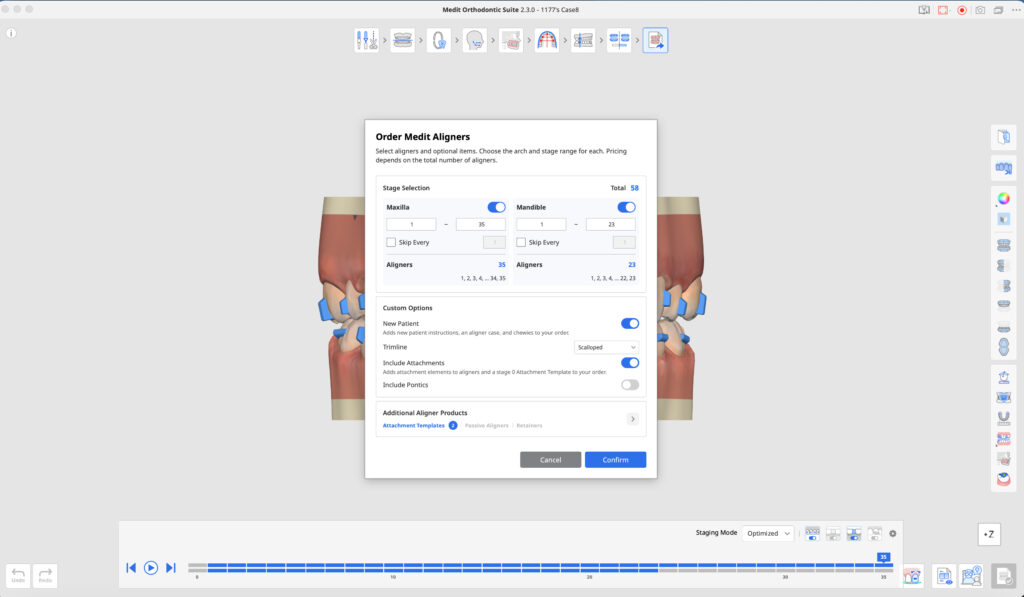Toggle the cube shading view icon
Viewport: 1024px width, 597px height.
coord(1004,219)
